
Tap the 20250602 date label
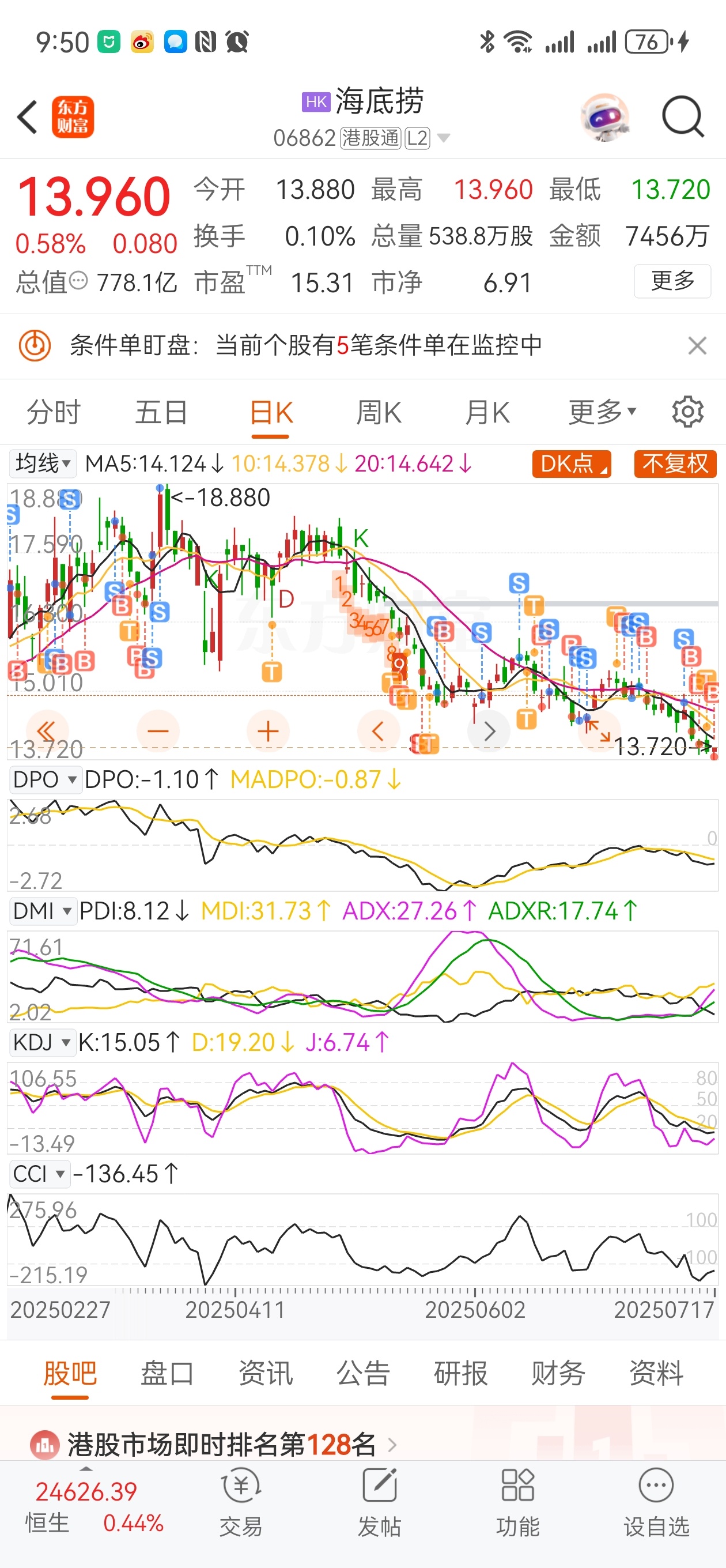(x=475, y=1310)
